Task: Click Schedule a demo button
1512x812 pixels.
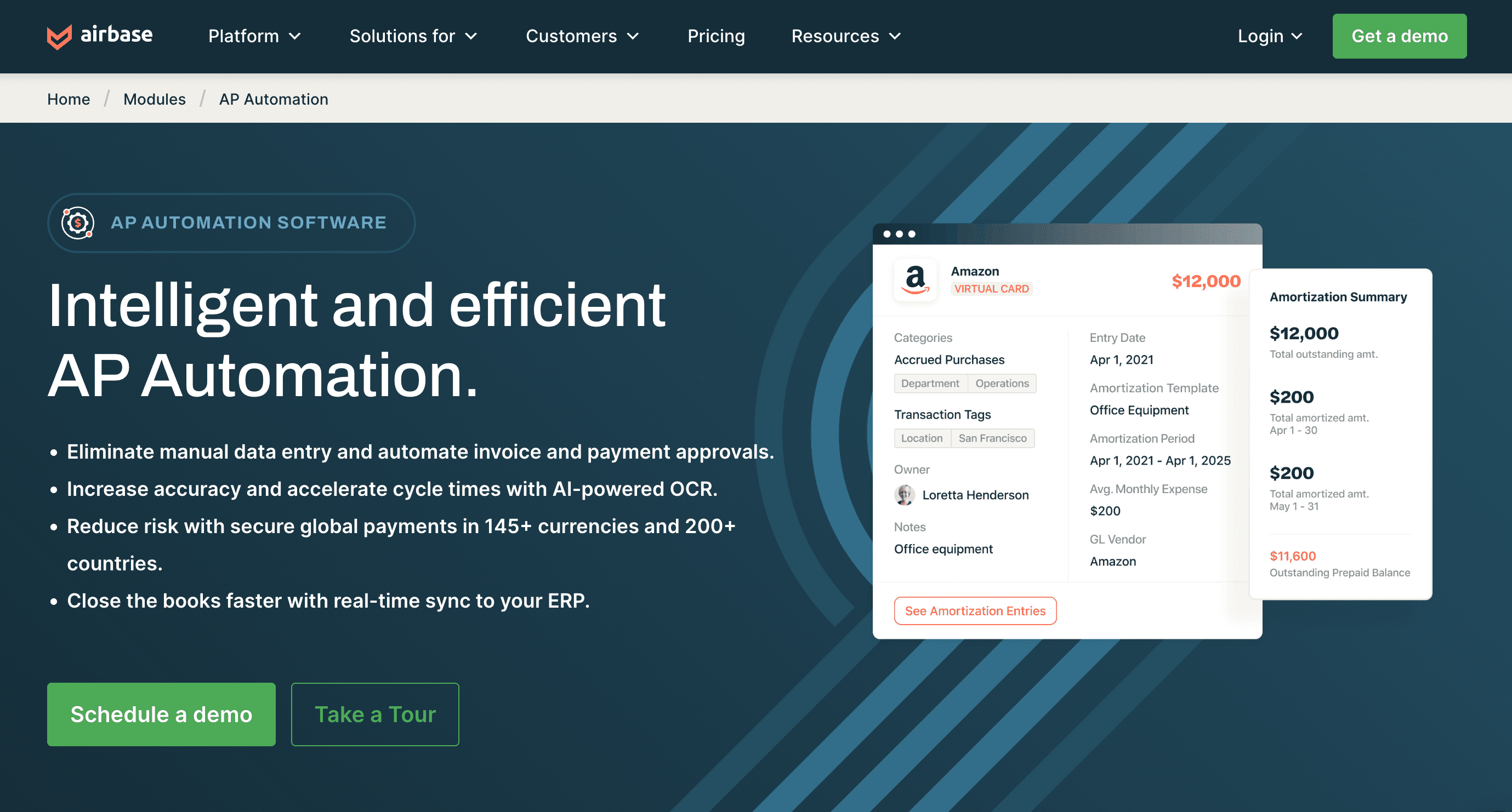Action: (x=161, y=714)
